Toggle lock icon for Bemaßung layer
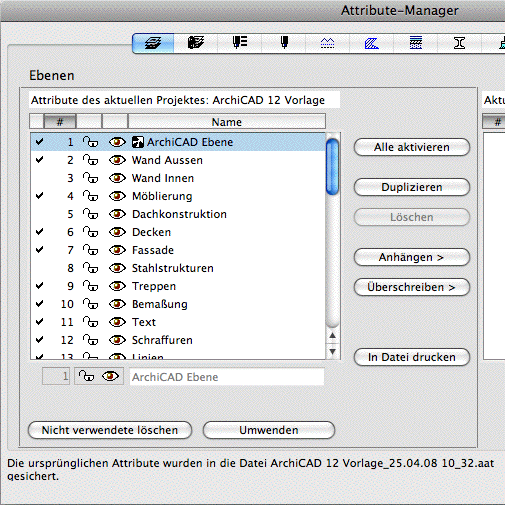This screenshot has height=505, width=505. pyautogui.click(x=90, y=304)
